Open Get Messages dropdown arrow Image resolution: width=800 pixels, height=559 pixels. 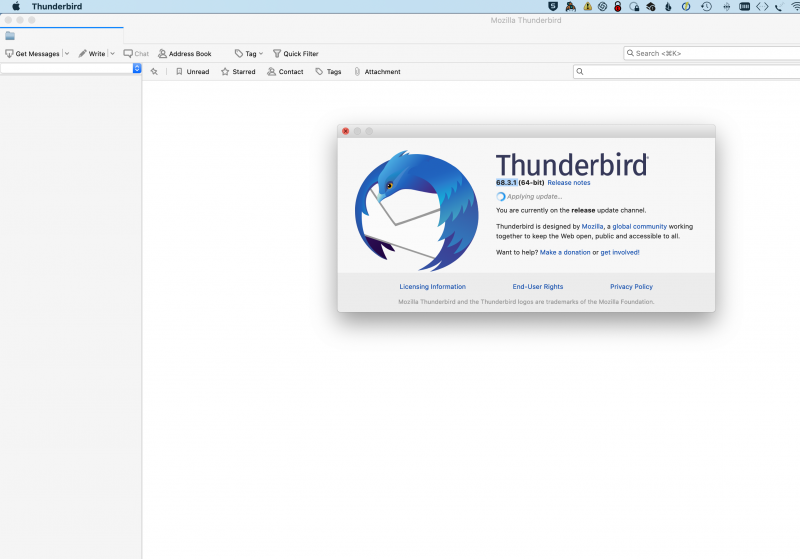pos(66,54)
